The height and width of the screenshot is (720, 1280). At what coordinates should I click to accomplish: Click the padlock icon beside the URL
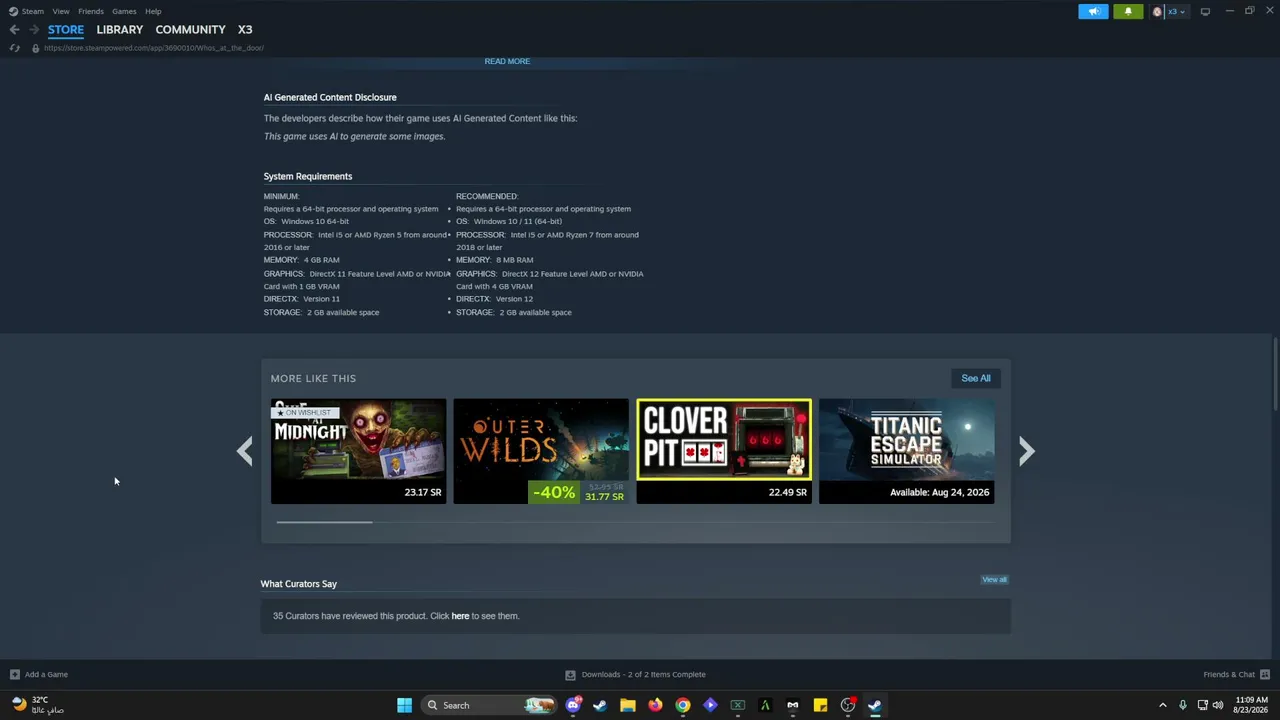(x=35, y=48)
